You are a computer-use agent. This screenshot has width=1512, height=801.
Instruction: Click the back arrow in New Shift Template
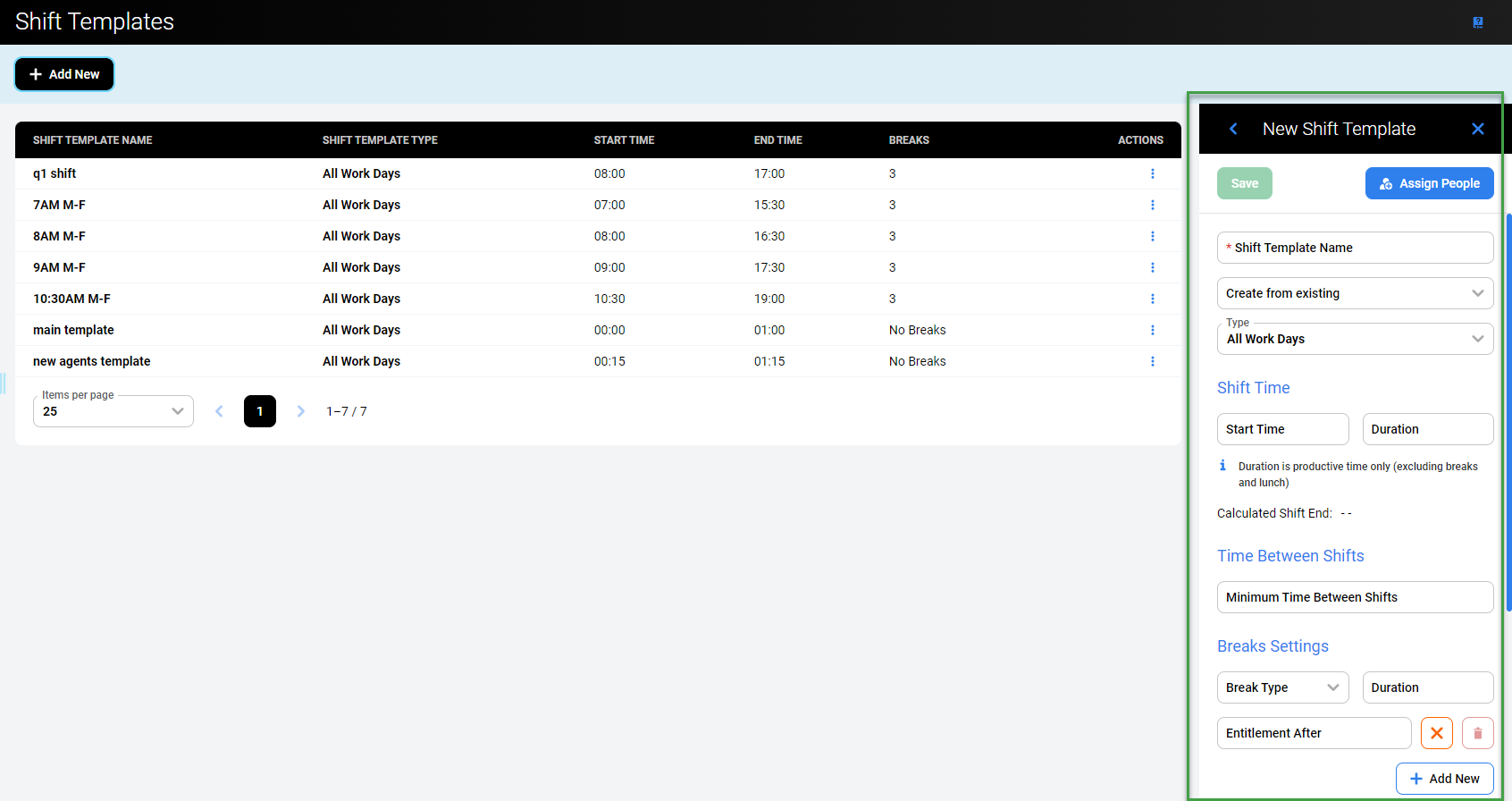1233,129
